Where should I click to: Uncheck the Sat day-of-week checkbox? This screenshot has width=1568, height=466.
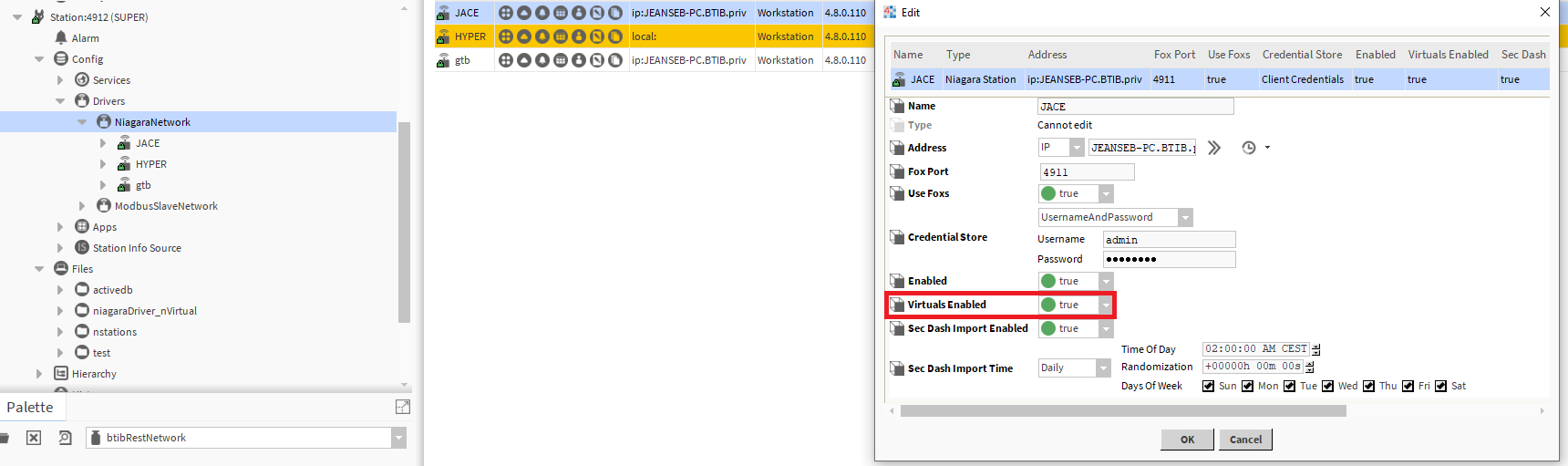[x=1440, y=386]
